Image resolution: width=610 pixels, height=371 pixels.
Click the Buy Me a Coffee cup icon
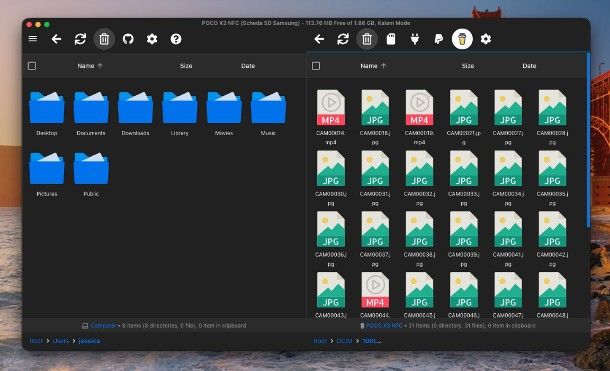click(x=462, y=39)
